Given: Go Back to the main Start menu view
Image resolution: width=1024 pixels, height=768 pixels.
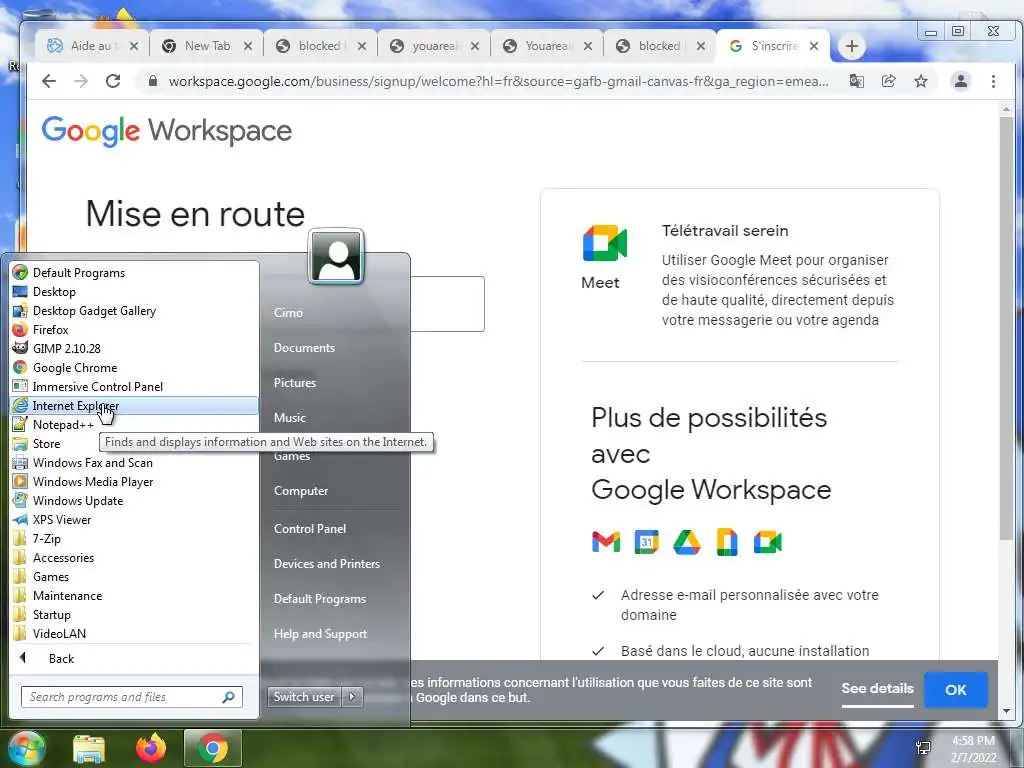Looking at the screenshot, I should [x=134, y=658].
